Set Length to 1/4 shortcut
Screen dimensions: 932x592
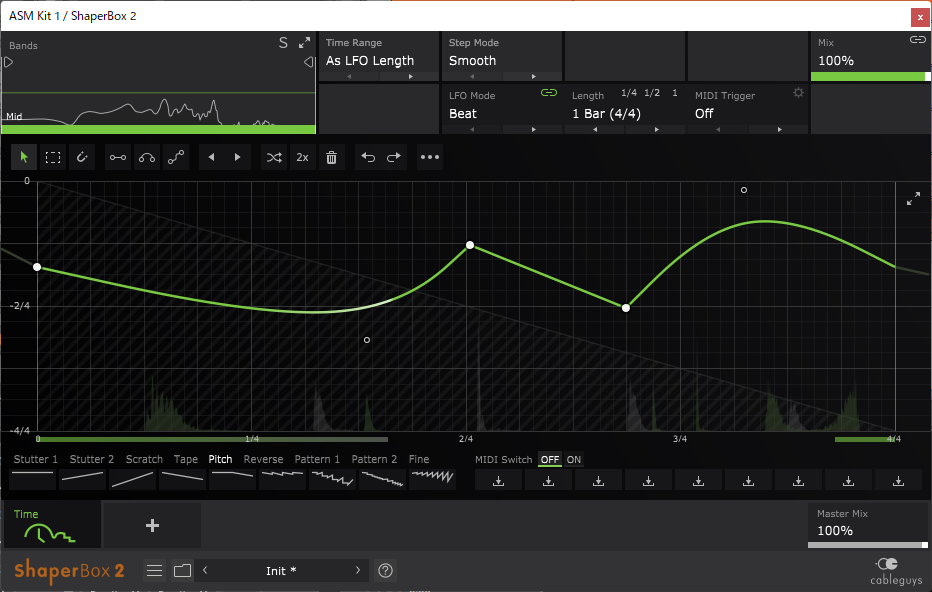(x=629, y=93)
